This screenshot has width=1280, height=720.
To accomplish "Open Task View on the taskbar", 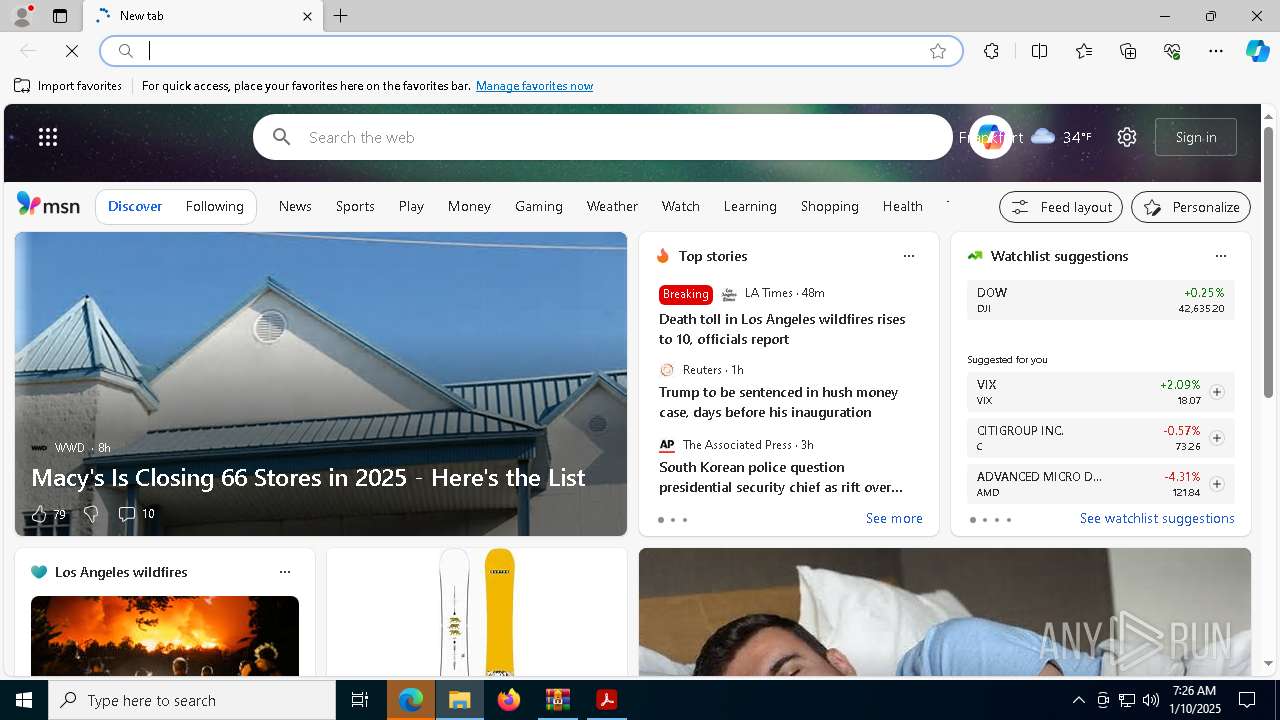I will coord(360,700).
